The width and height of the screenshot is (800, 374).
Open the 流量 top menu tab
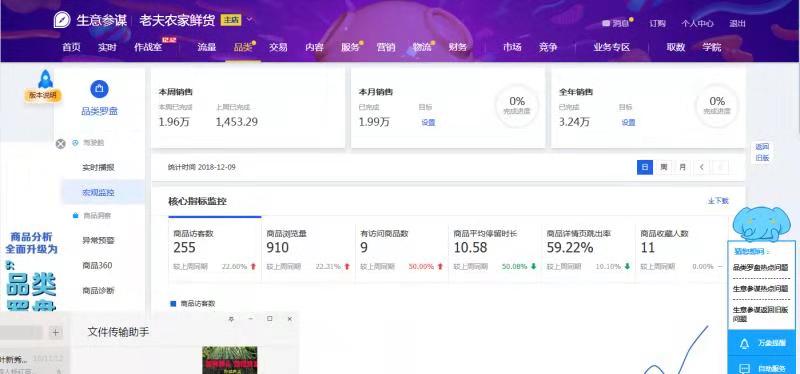pyautogui.click(x=207, y=47)
